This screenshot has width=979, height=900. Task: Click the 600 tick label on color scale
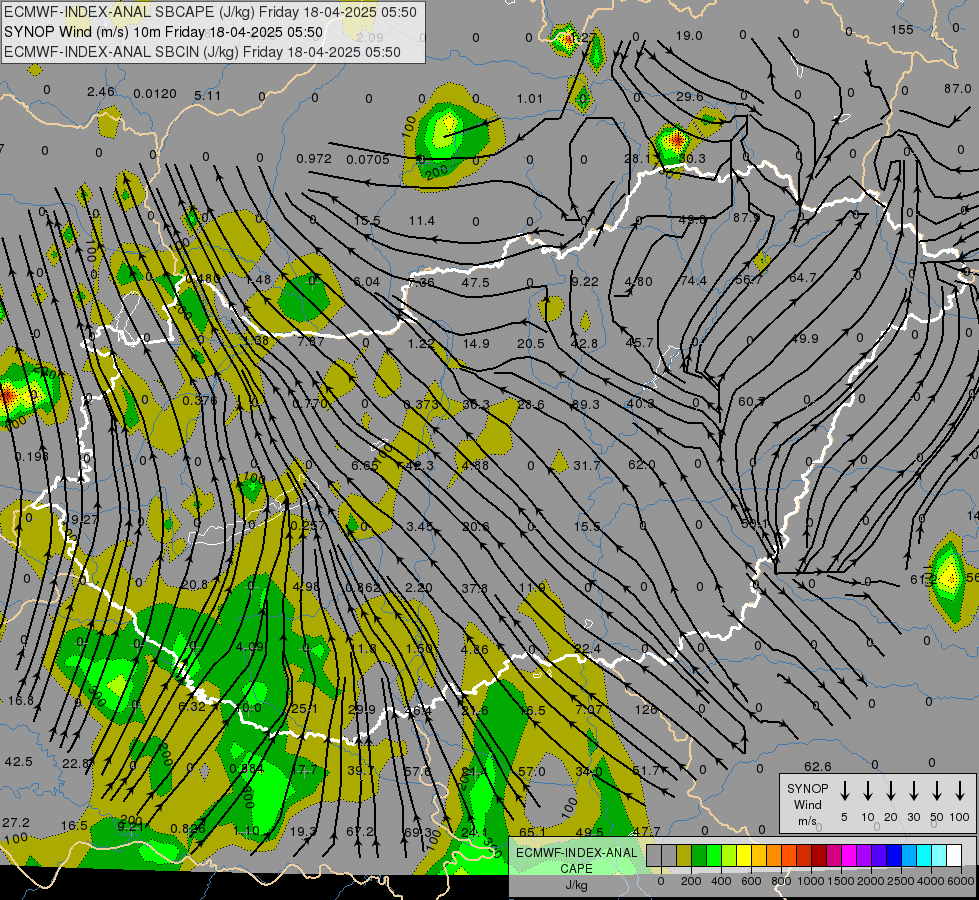click(750, 881)
